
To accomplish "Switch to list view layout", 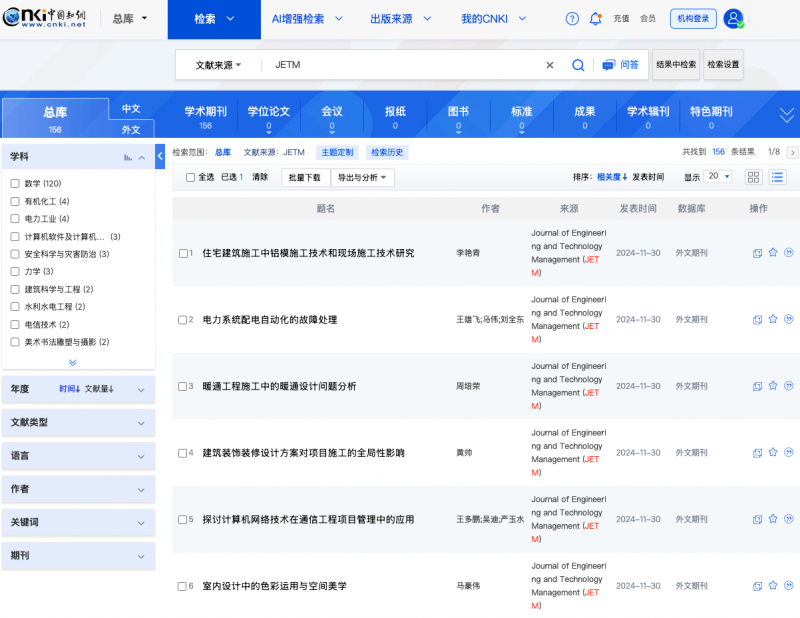I will pyautogui.click(x=777, y=177).
